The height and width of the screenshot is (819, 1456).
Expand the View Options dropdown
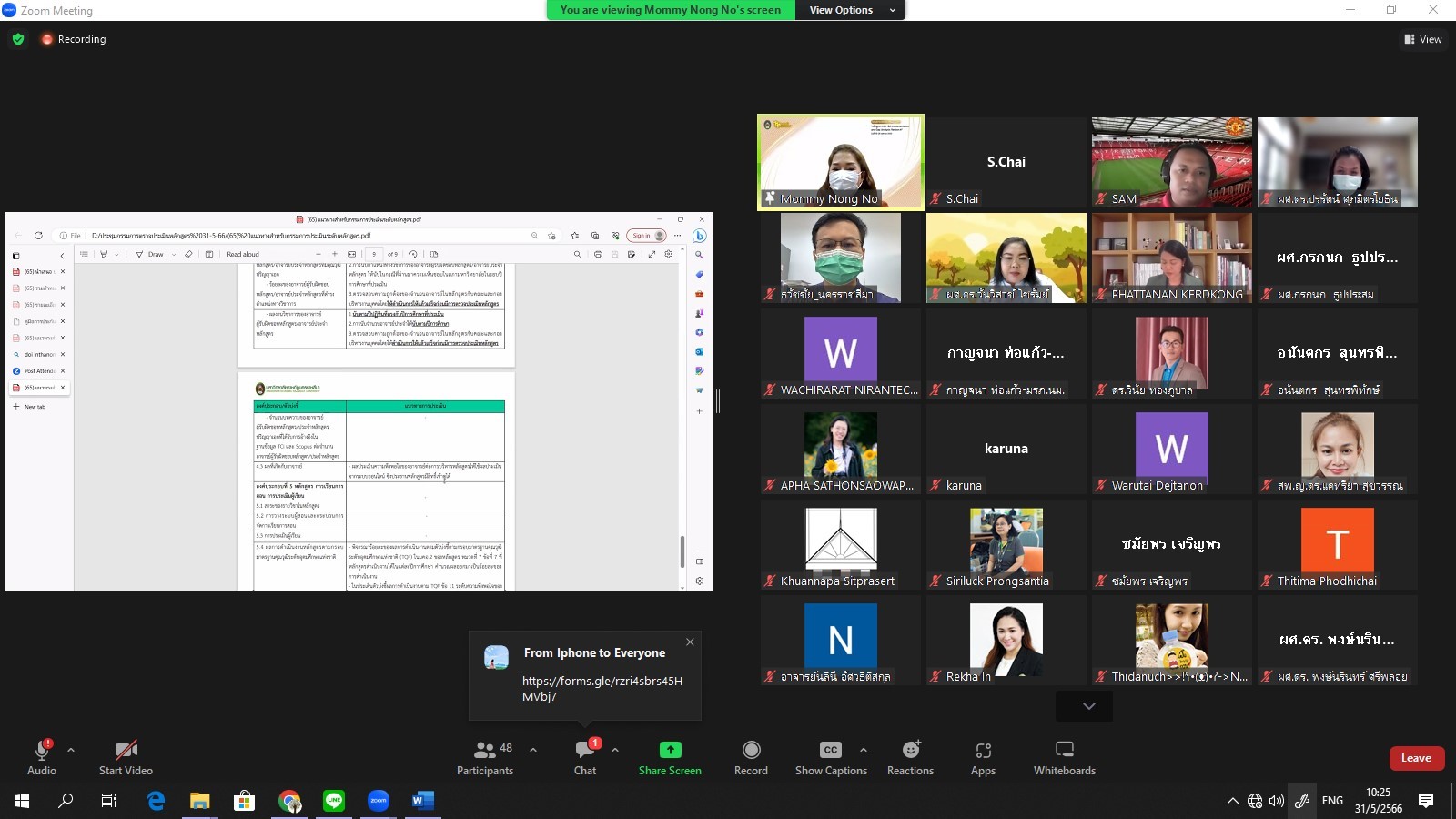(853, 10)
